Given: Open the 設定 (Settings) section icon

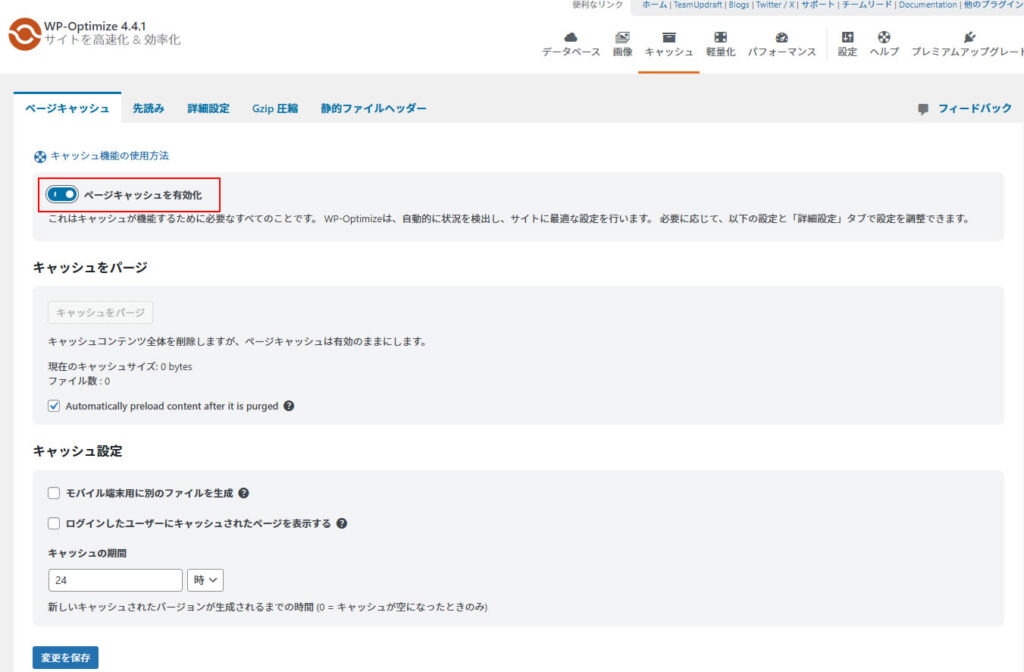Looking at the screenshot, I should pos(846,38).
